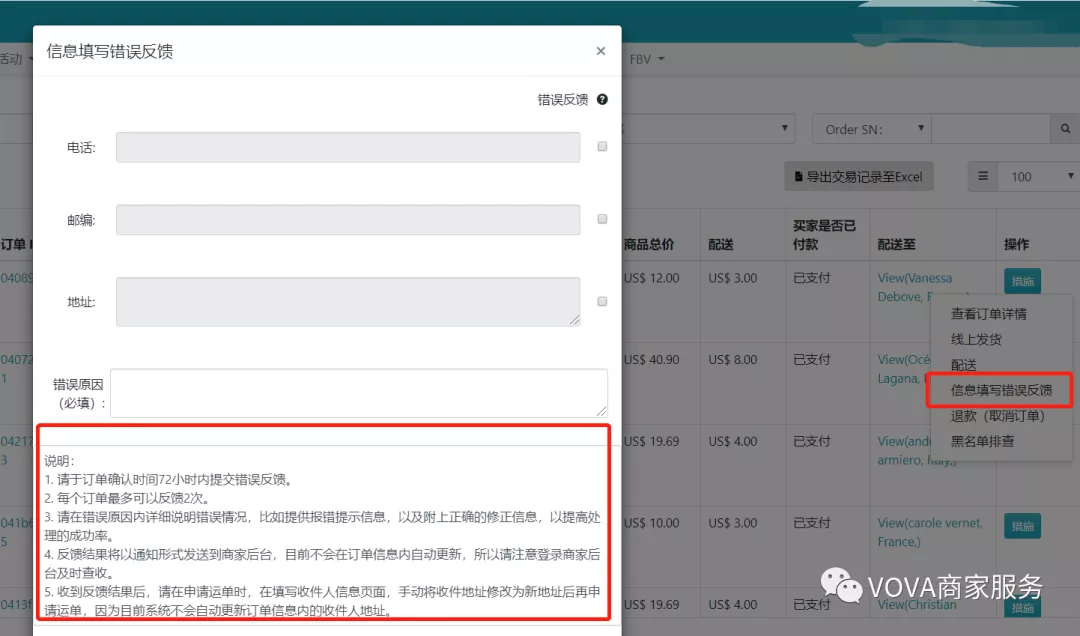The width and height of the screenshot is (1080, 636).
Task: Click the search magnifier button
Action: click(1065, 129)
